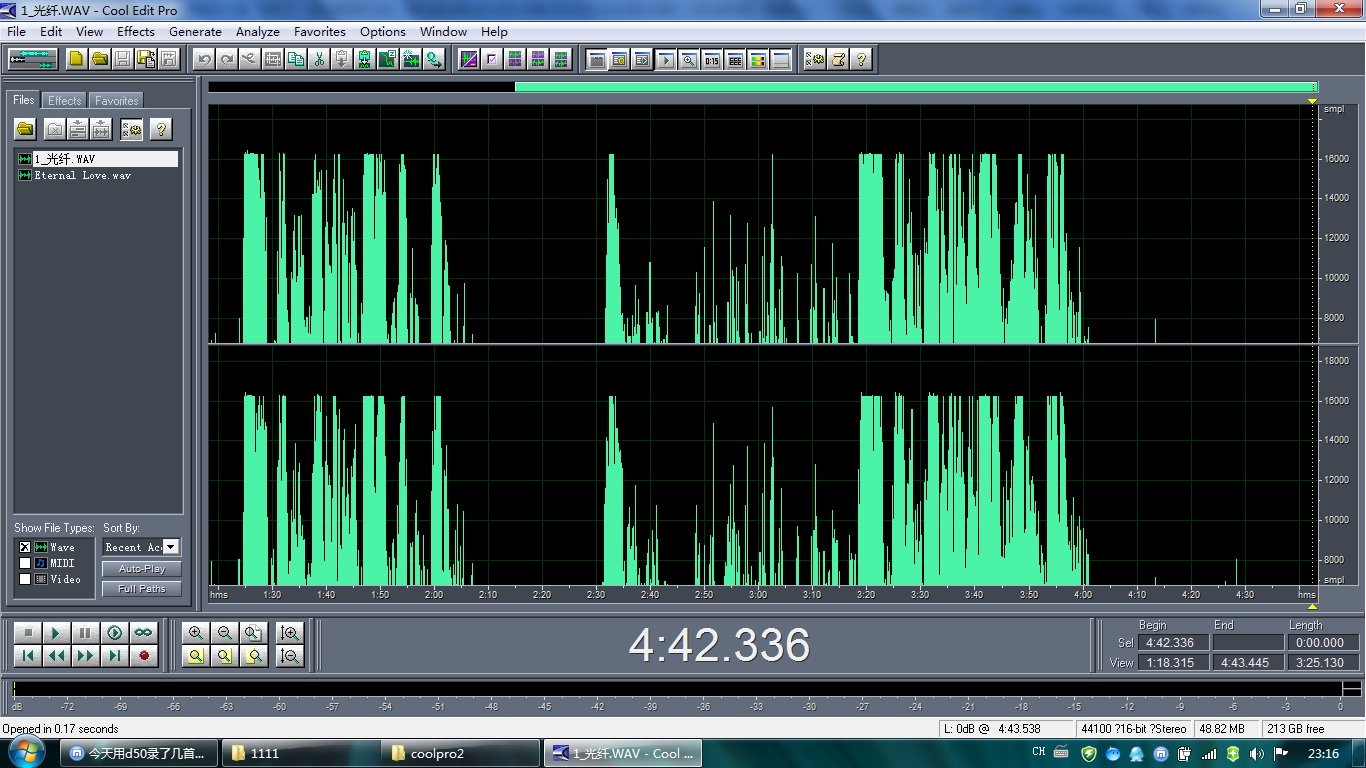This screenshot has width=1366, height=768.
Task: Open the Options menu
Action: coord(383,32)
